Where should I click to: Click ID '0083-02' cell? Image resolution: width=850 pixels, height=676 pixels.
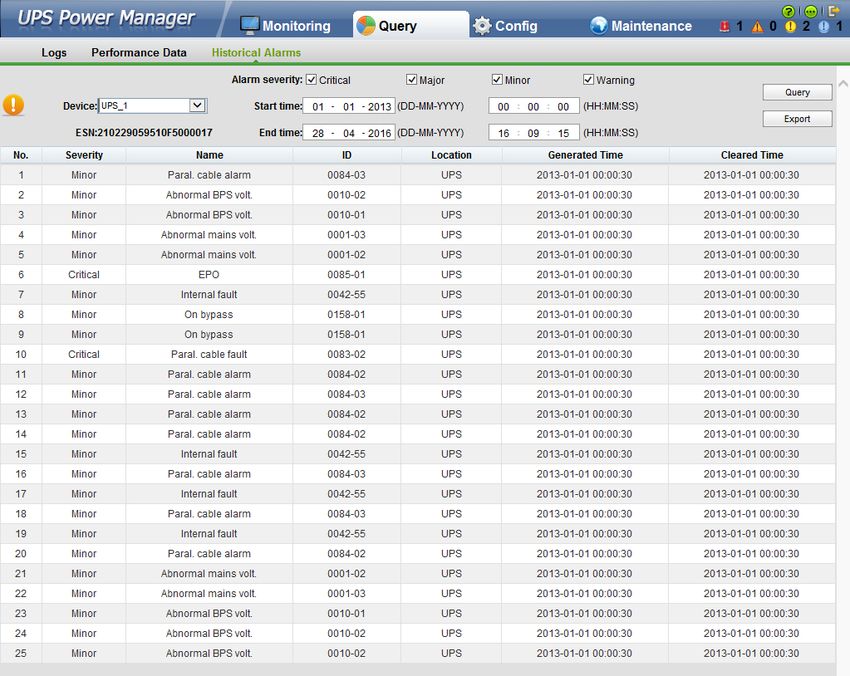[346, 355]
